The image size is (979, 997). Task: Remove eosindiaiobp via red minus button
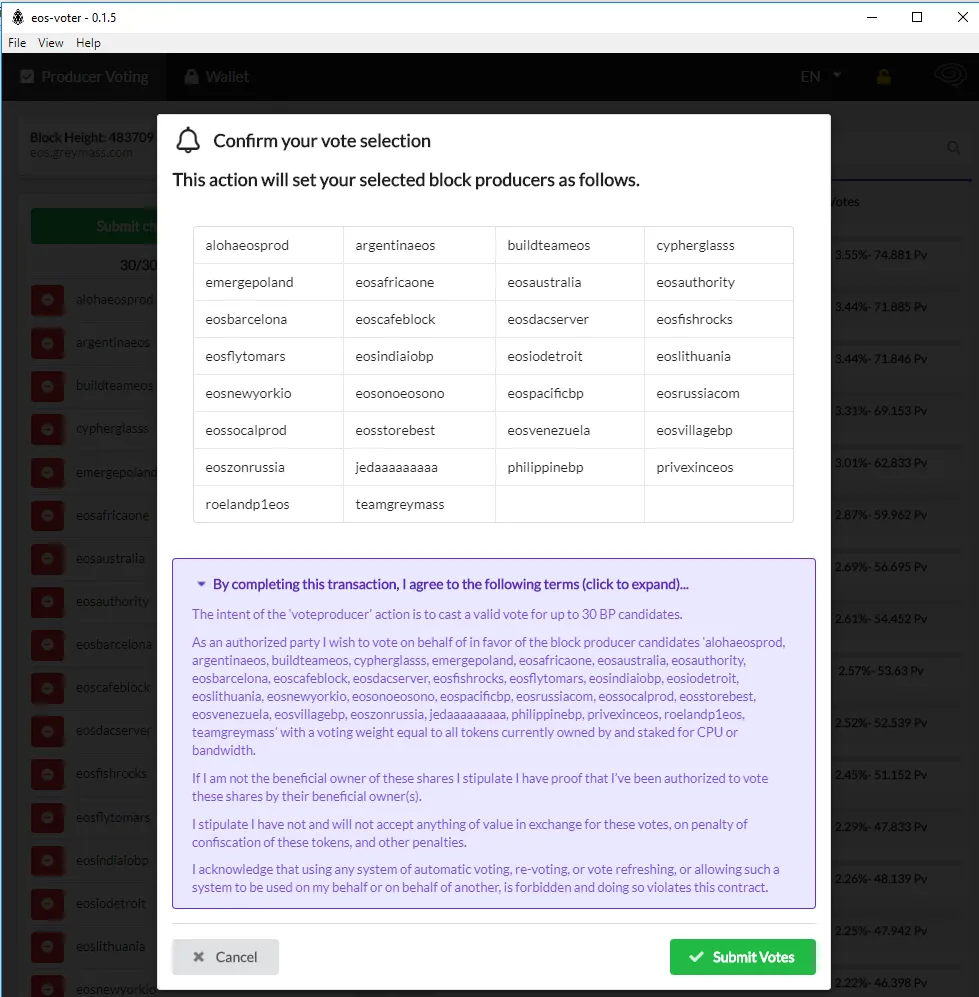pos(48,860)
